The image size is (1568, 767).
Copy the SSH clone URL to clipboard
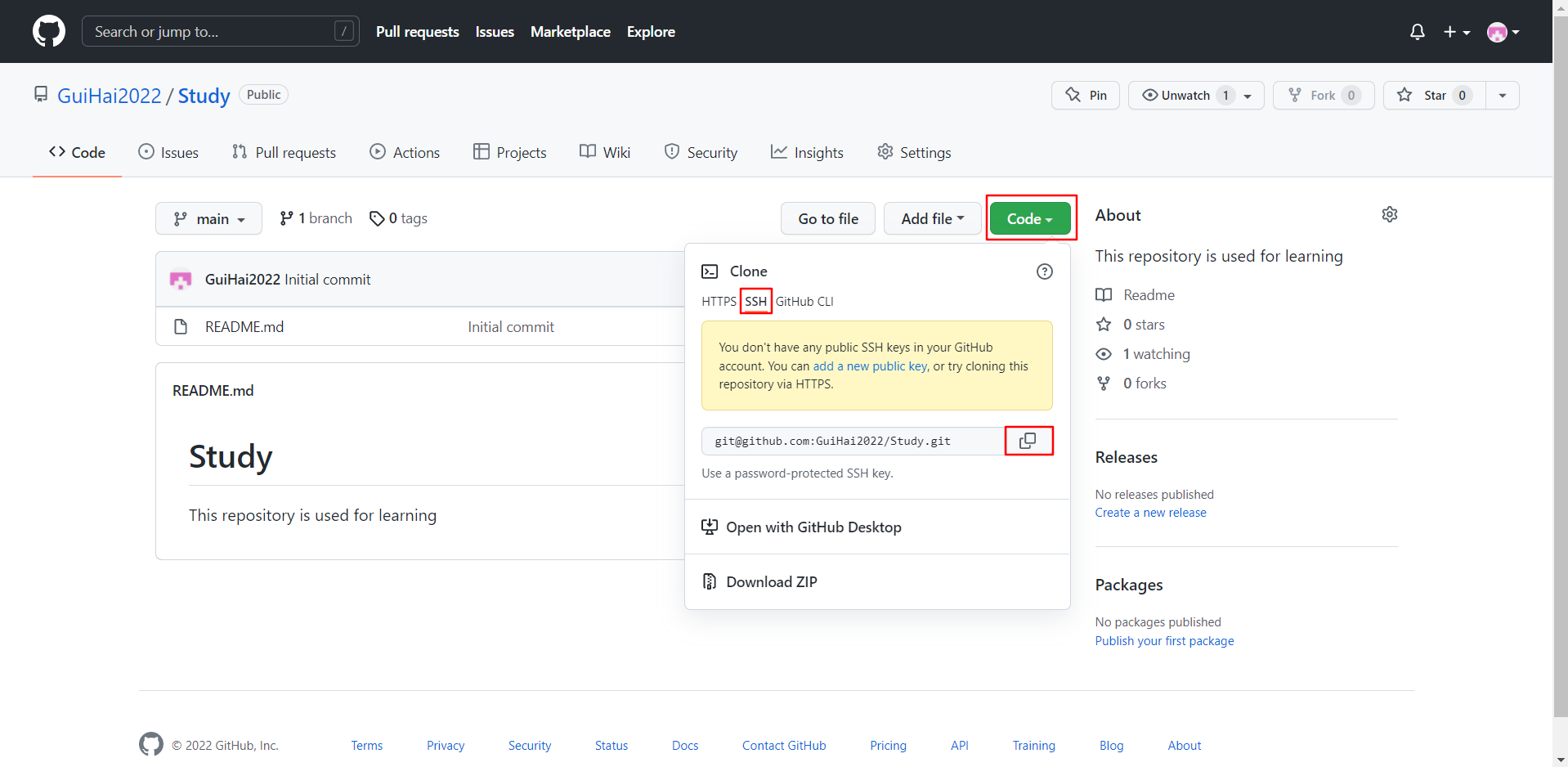pos(1028,441)
